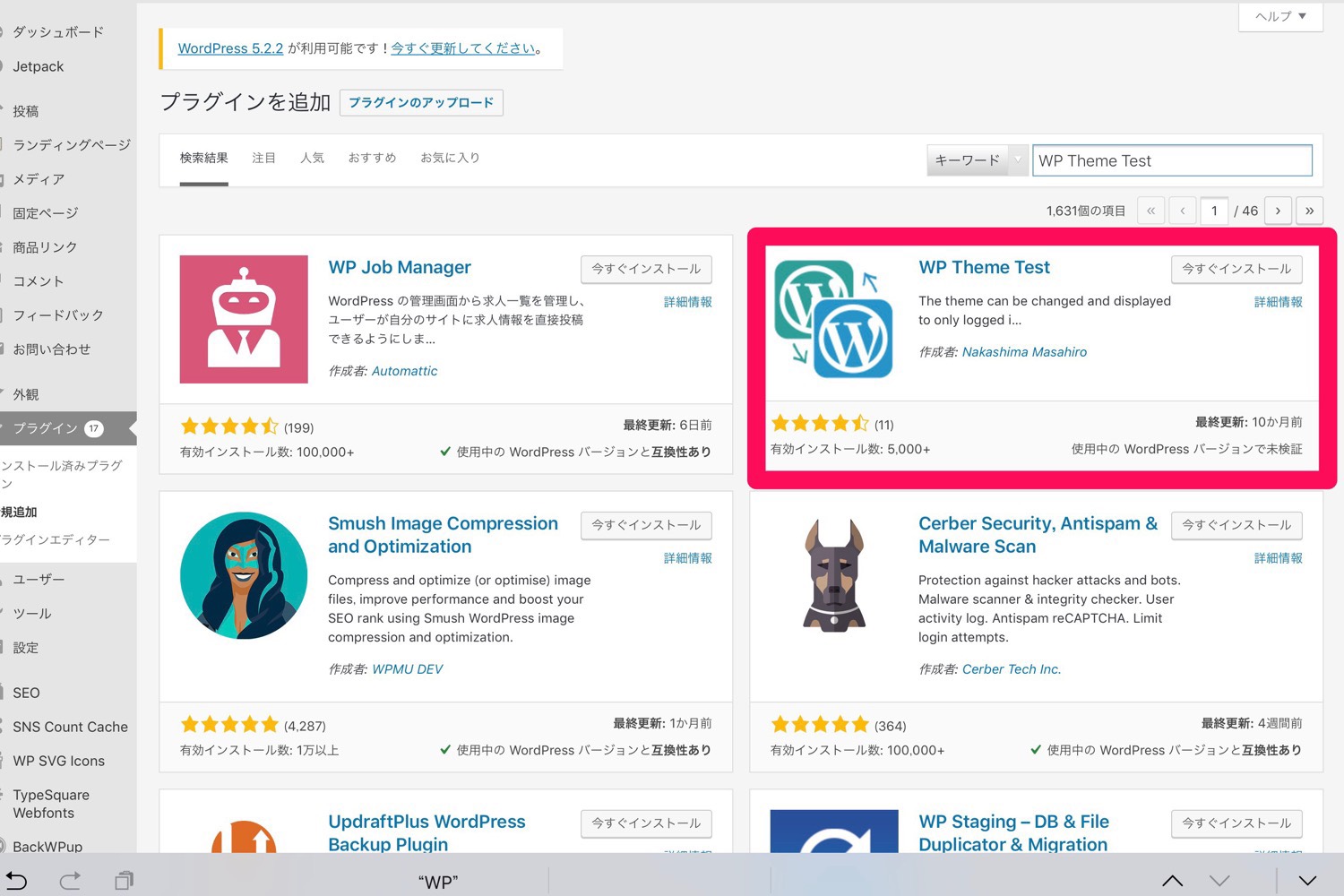Click the plugin search input field
The height and width of the screenshot is (896, 1344).
1172,160
